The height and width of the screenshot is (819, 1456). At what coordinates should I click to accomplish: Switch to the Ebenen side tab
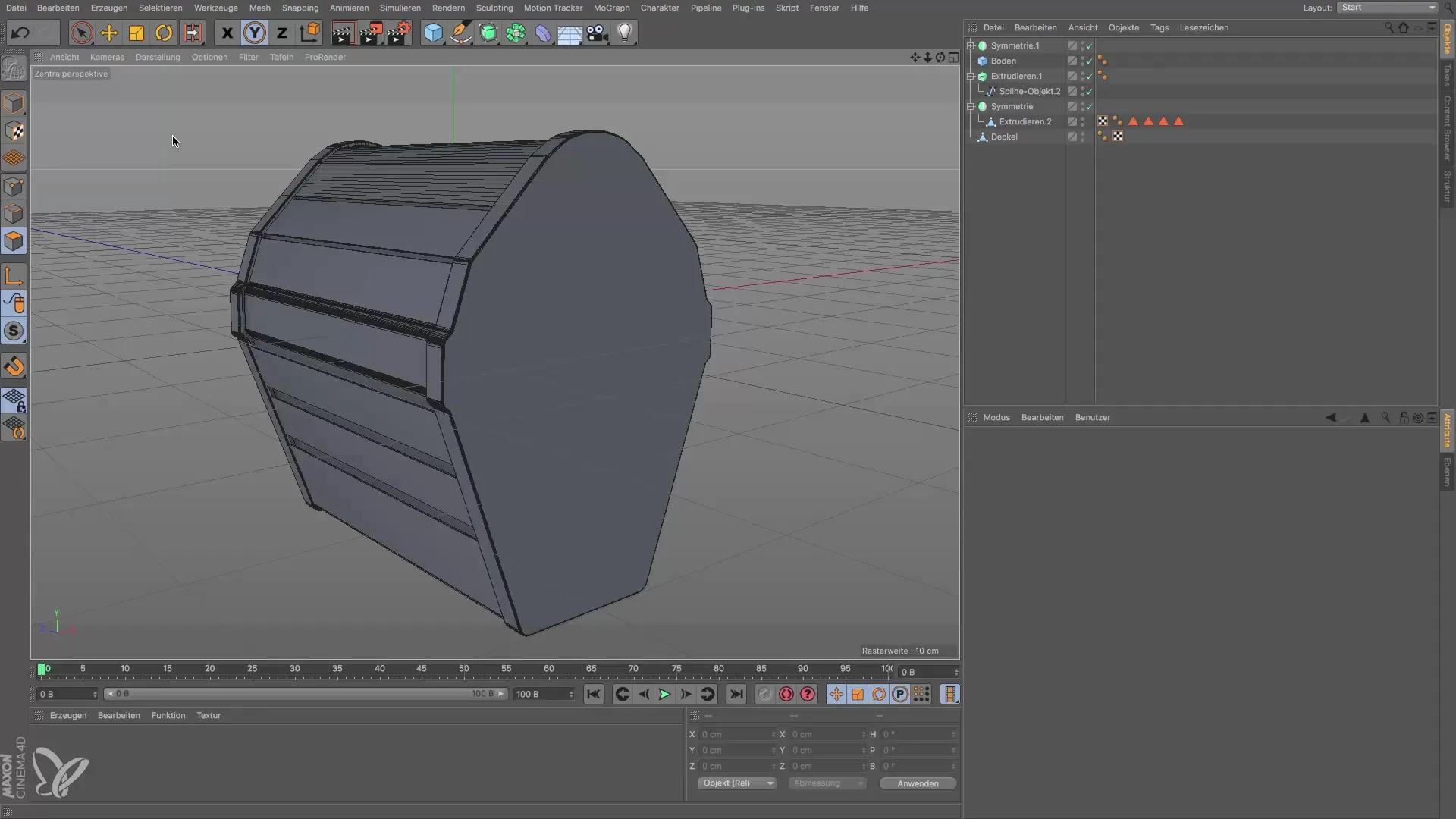click(x=1447, y=472)
